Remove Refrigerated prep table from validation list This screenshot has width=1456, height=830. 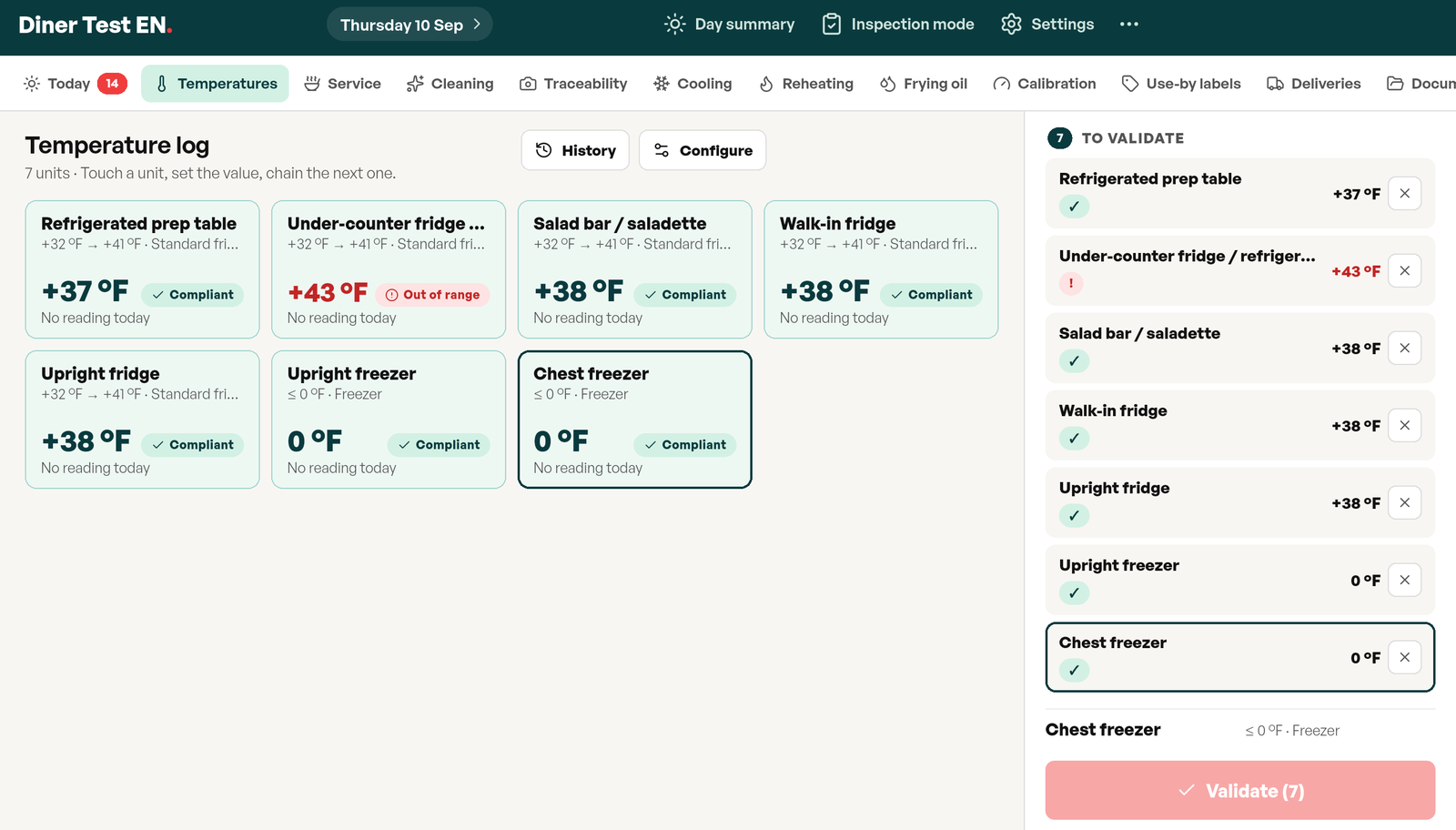point(1405,193)
